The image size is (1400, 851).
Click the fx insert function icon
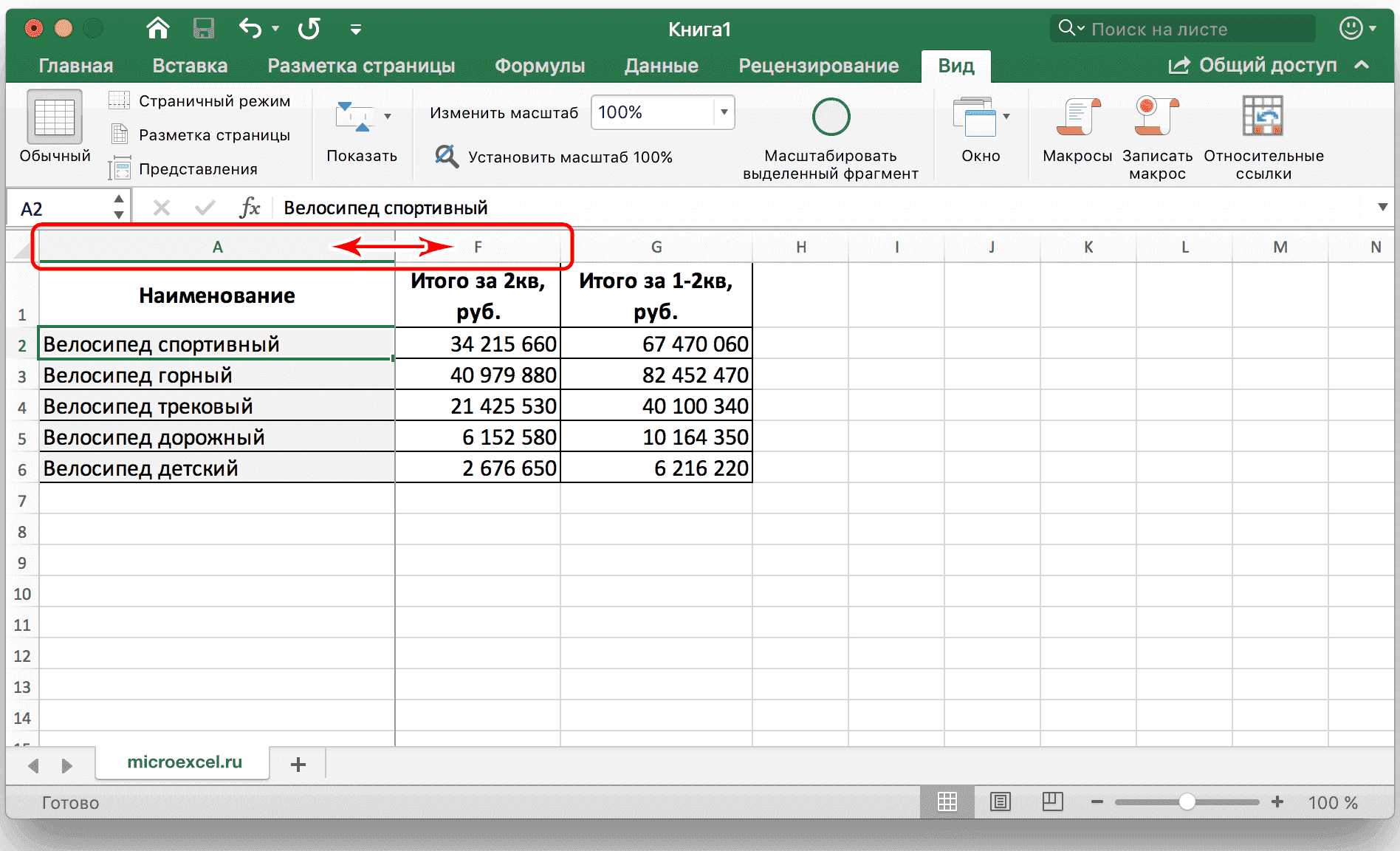point(251,208)
